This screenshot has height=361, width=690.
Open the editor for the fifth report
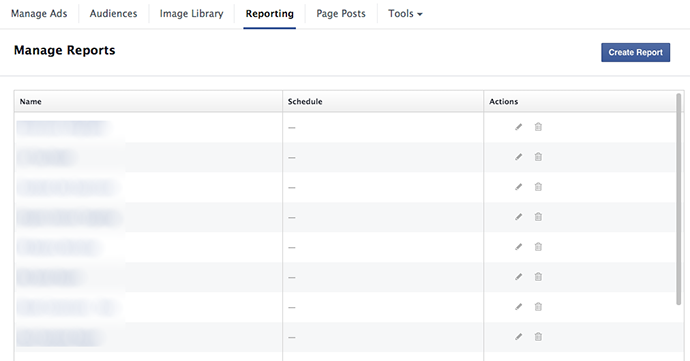click(x=519, y=247)
